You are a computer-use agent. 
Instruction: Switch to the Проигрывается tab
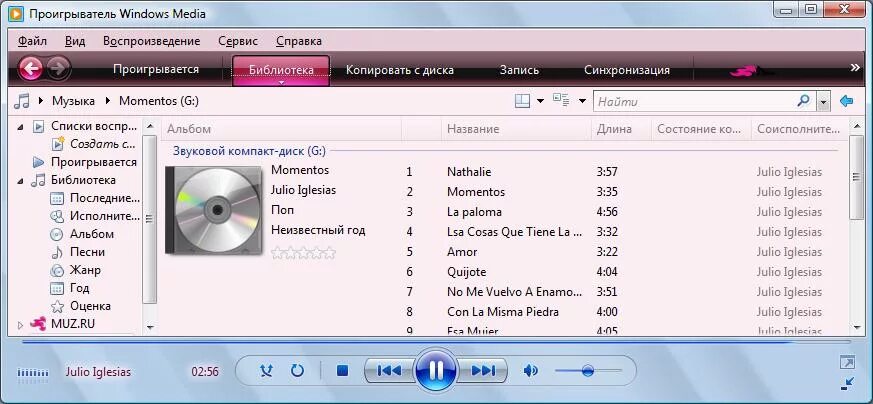[156, 70]
